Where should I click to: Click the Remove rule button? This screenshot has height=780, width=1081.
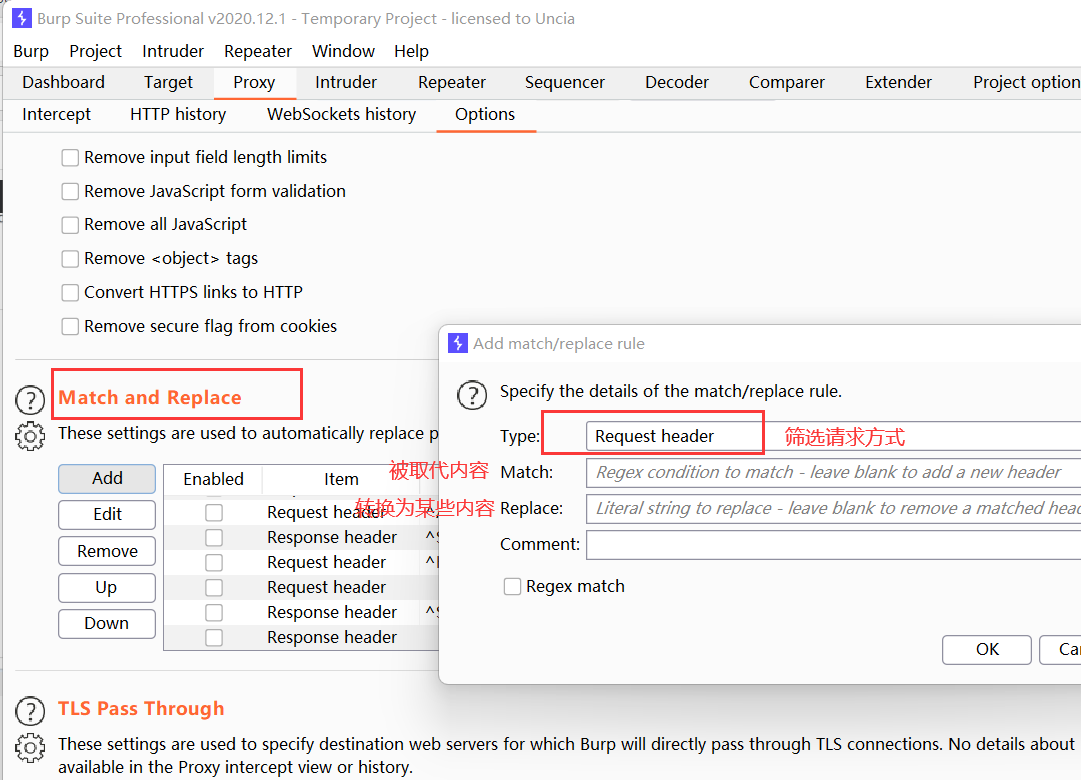tap(107, 551)
